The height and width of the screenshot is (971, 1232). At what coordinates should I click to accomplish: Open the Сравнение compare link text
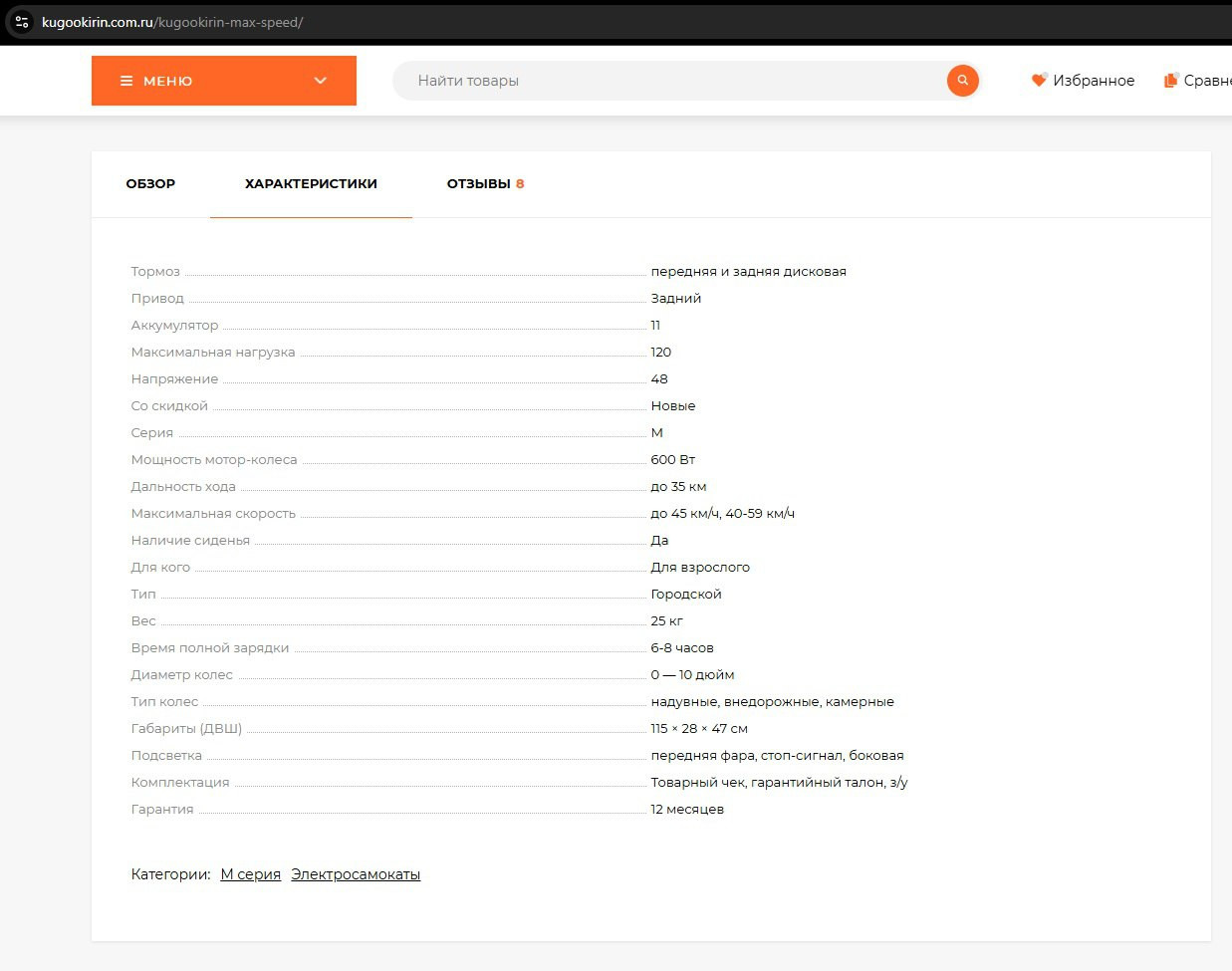1207,81
